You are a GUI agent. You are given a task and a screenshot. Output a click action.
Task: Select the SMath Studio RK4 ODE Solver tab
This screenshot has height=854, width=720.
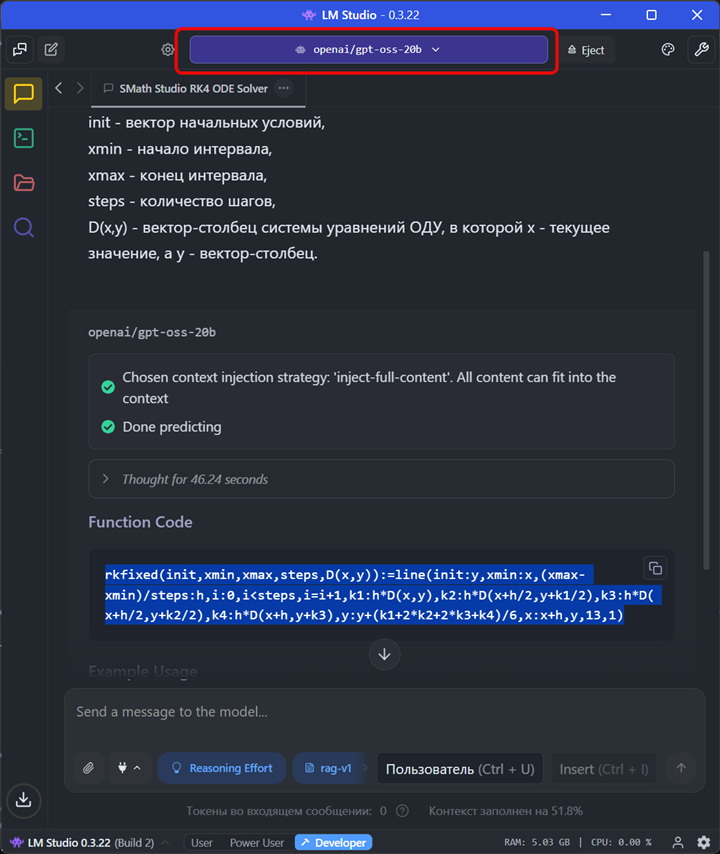(193, 88)
